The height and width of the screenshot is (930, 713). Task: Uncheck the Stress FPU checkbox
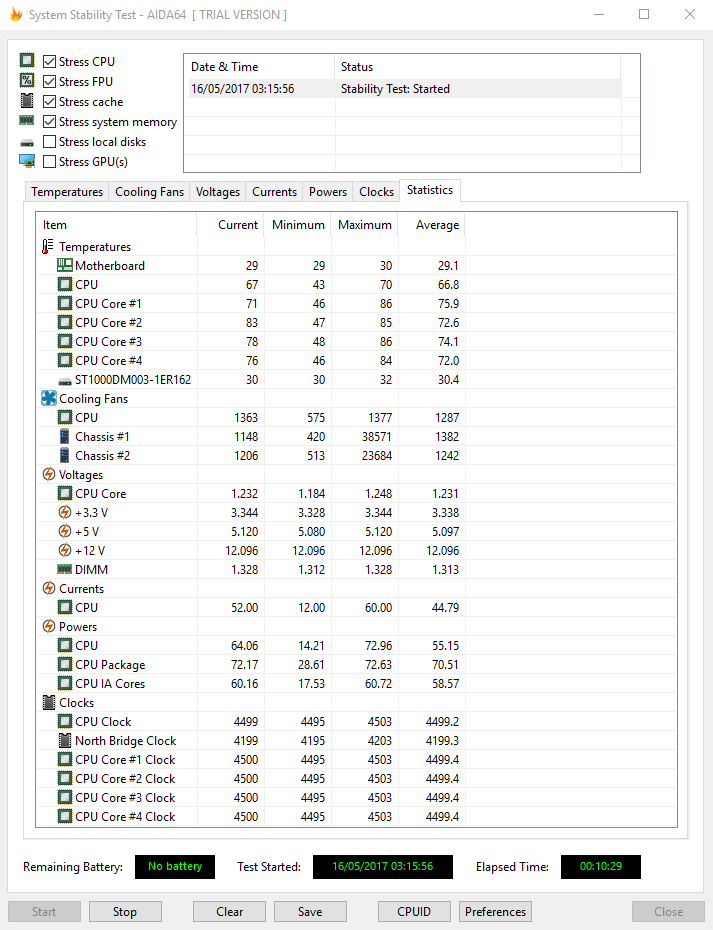pos(50,82)
